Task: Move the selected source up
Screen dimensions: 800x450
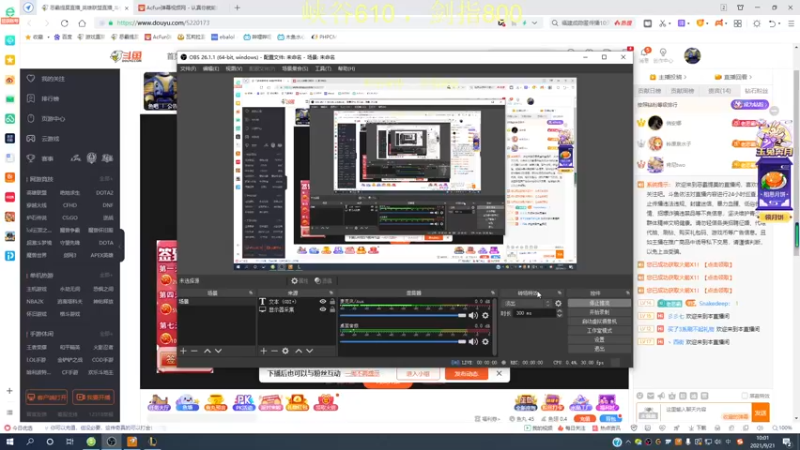Action: click(298, 351)
